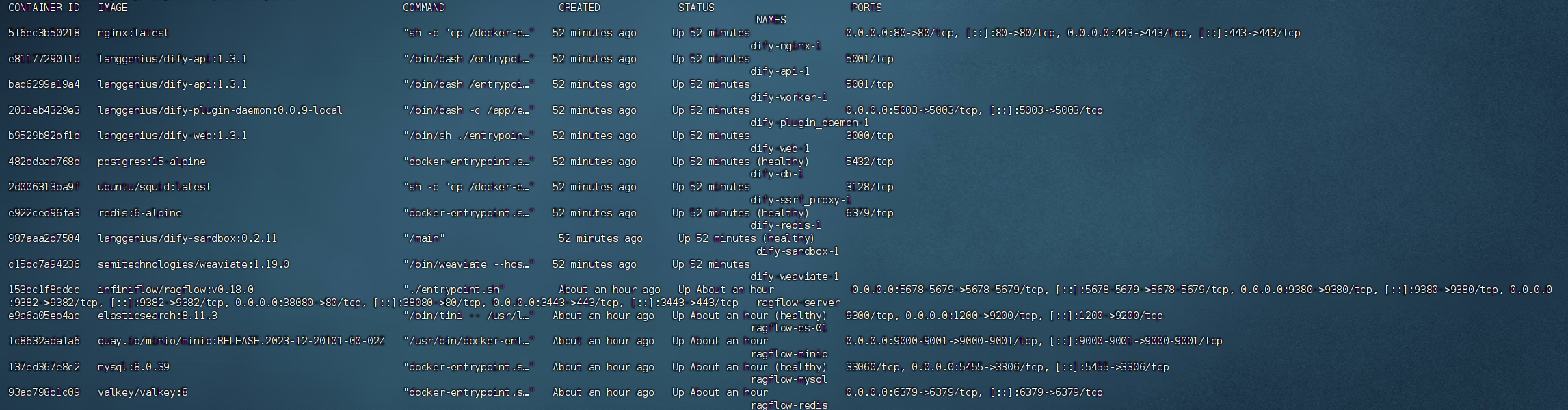Select container ID 482ddaad768d
The width and height of the screenshot is (1568, 410).
44,162
